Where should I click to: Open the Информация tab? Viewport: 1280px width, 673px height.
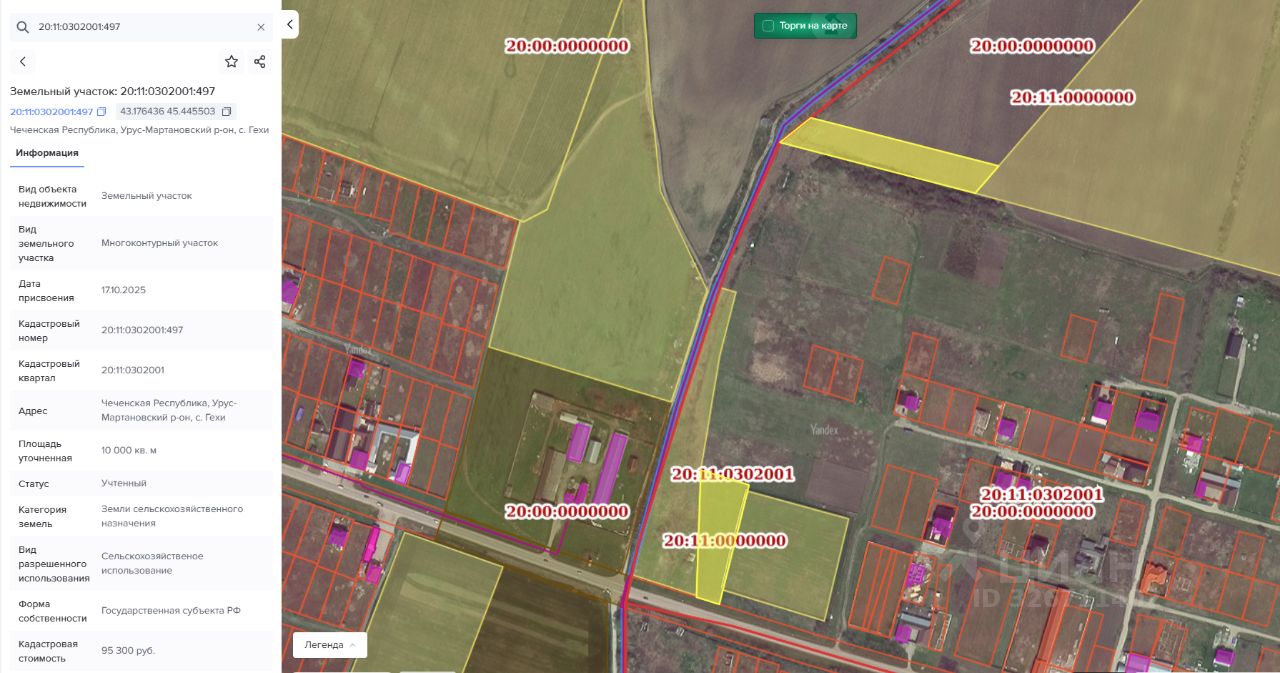tap(47, 153)
